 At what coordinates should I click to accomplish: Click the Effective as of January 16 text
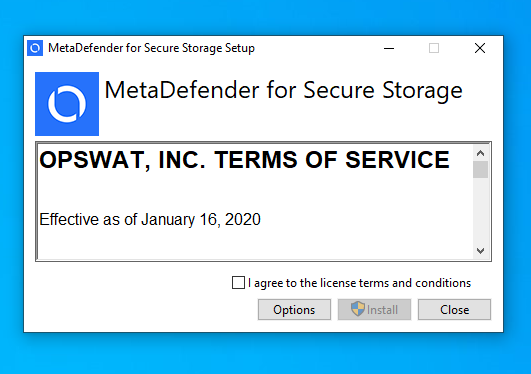[150, 220]
